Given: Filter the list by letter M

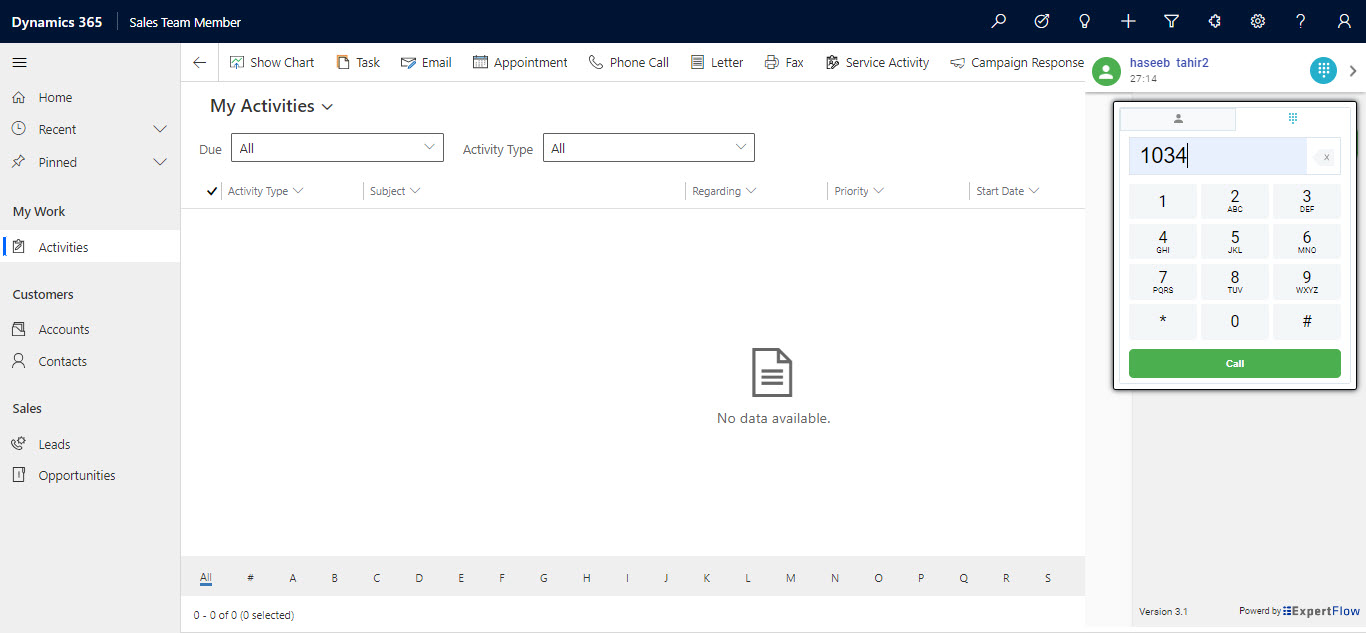Looking at the screenshot, I should (790, 578).
